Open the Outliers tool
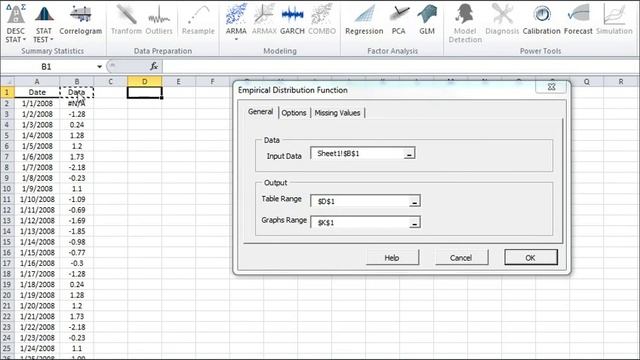Image resolution: width=640 pixels, height=360 pixels. (x=159, y=20)
